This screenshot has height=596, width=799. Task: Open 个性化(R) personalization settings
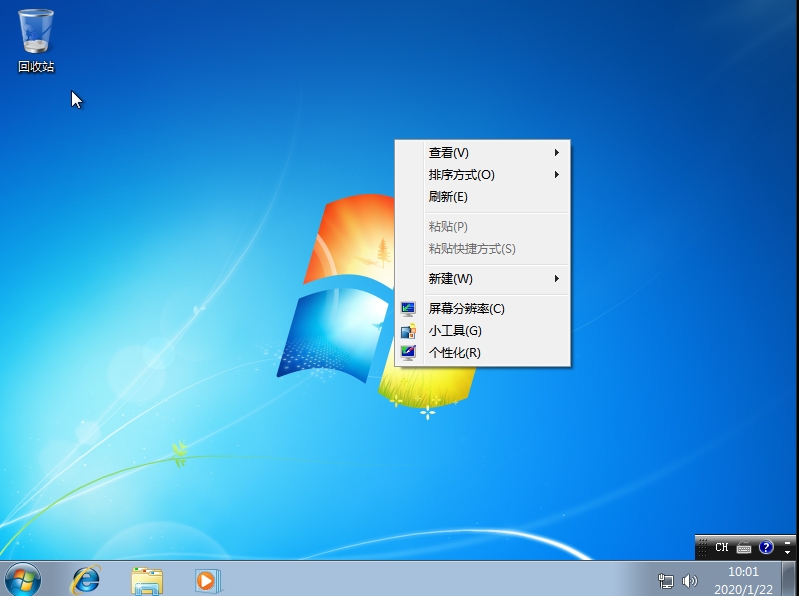(x=483, y=353)
